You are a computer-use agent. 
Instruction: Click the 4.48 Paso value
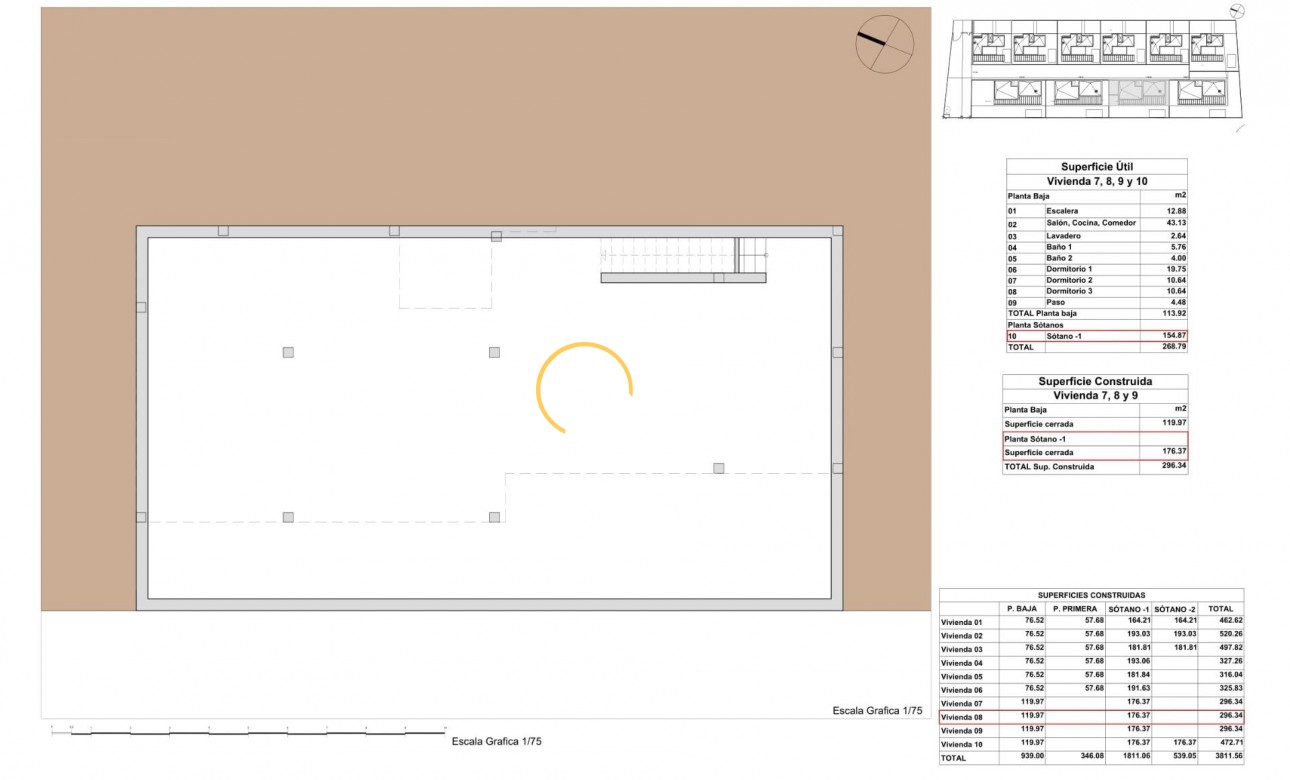point(1177,302)
